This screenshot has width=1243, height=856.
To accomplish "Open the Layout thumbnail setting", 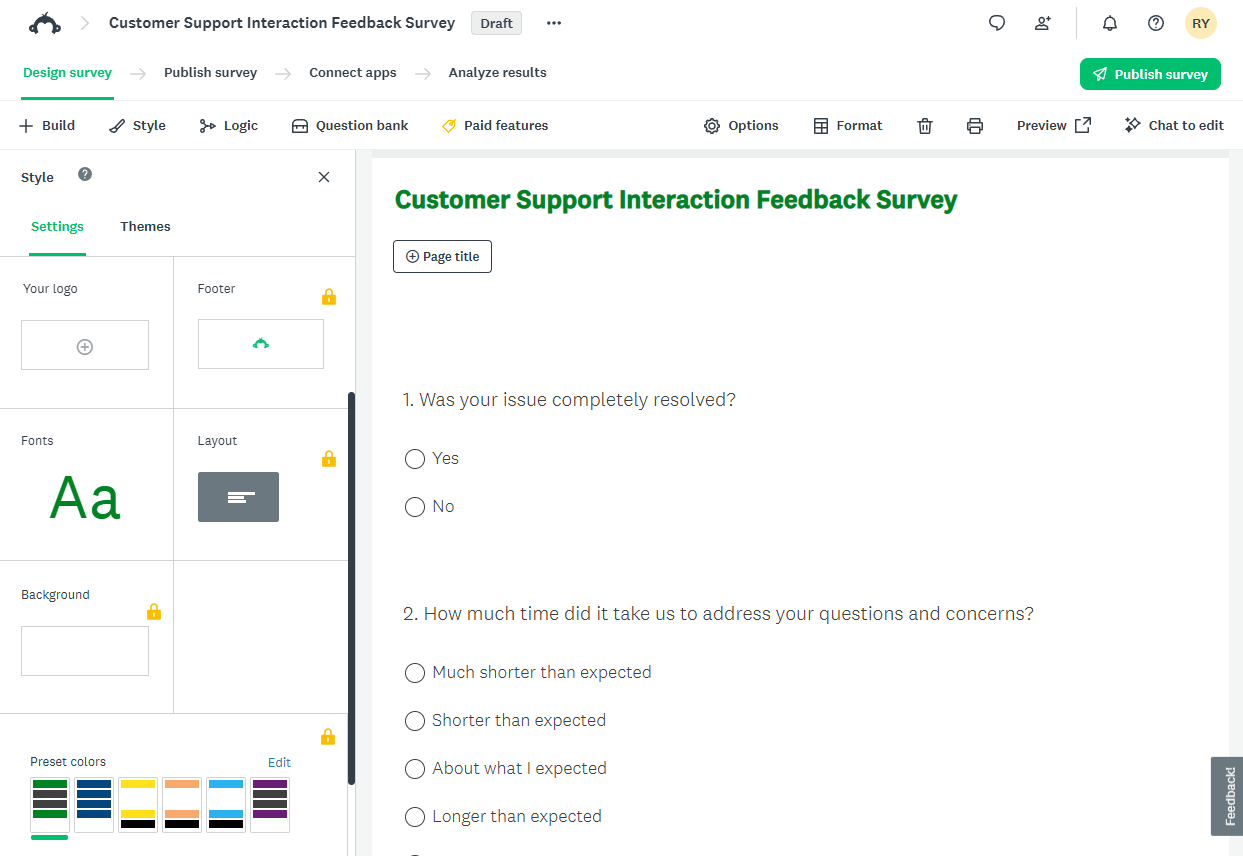I will pyautogui.click(x=238, y=497).
